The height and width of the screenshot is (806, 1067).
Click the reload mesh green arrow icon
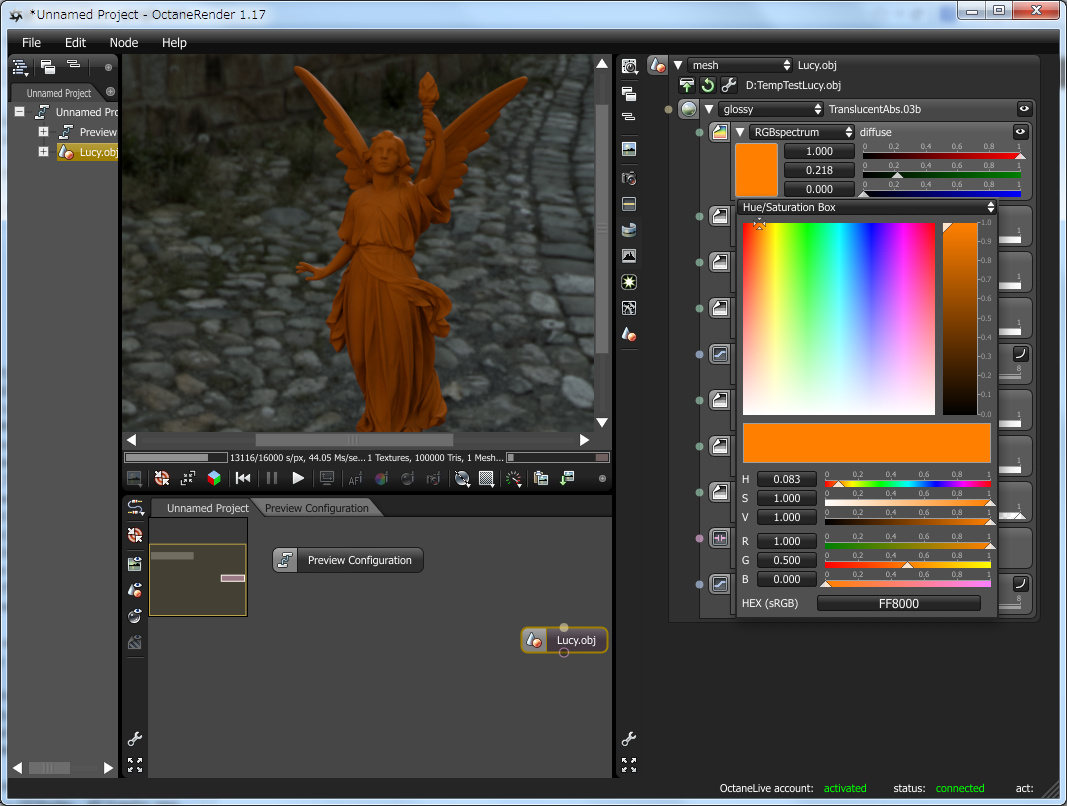point(708,85)
